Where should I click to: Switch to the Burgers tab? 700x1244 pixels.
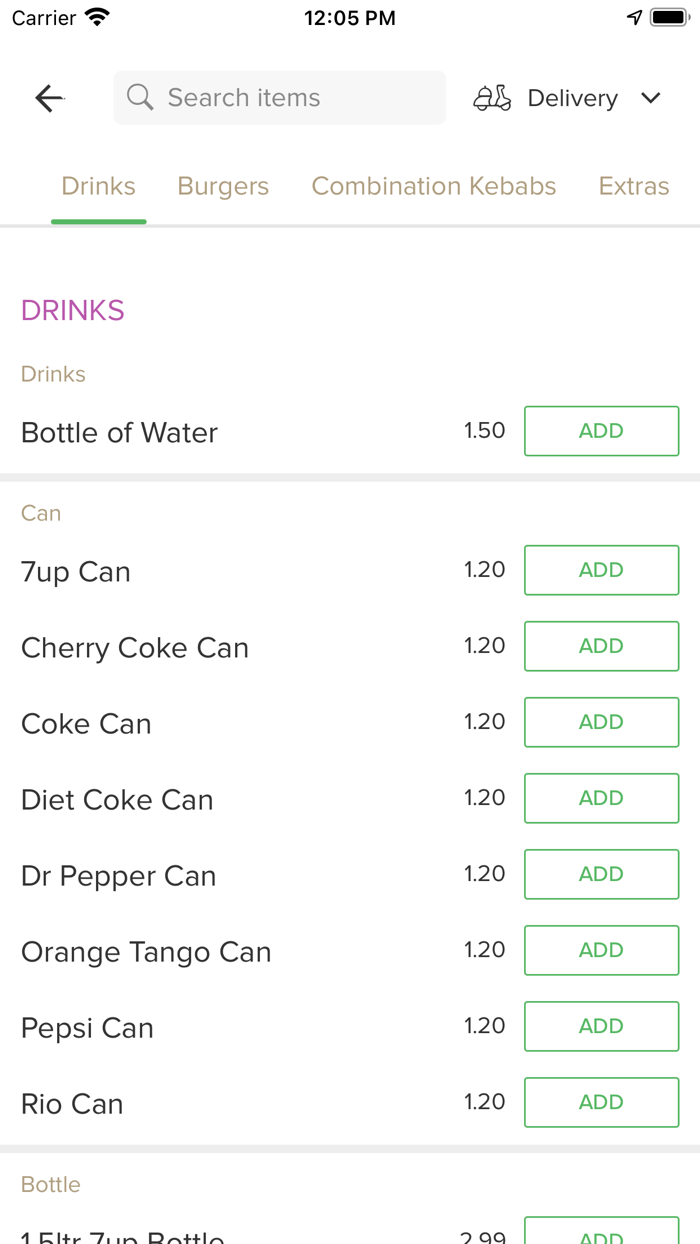223,186
